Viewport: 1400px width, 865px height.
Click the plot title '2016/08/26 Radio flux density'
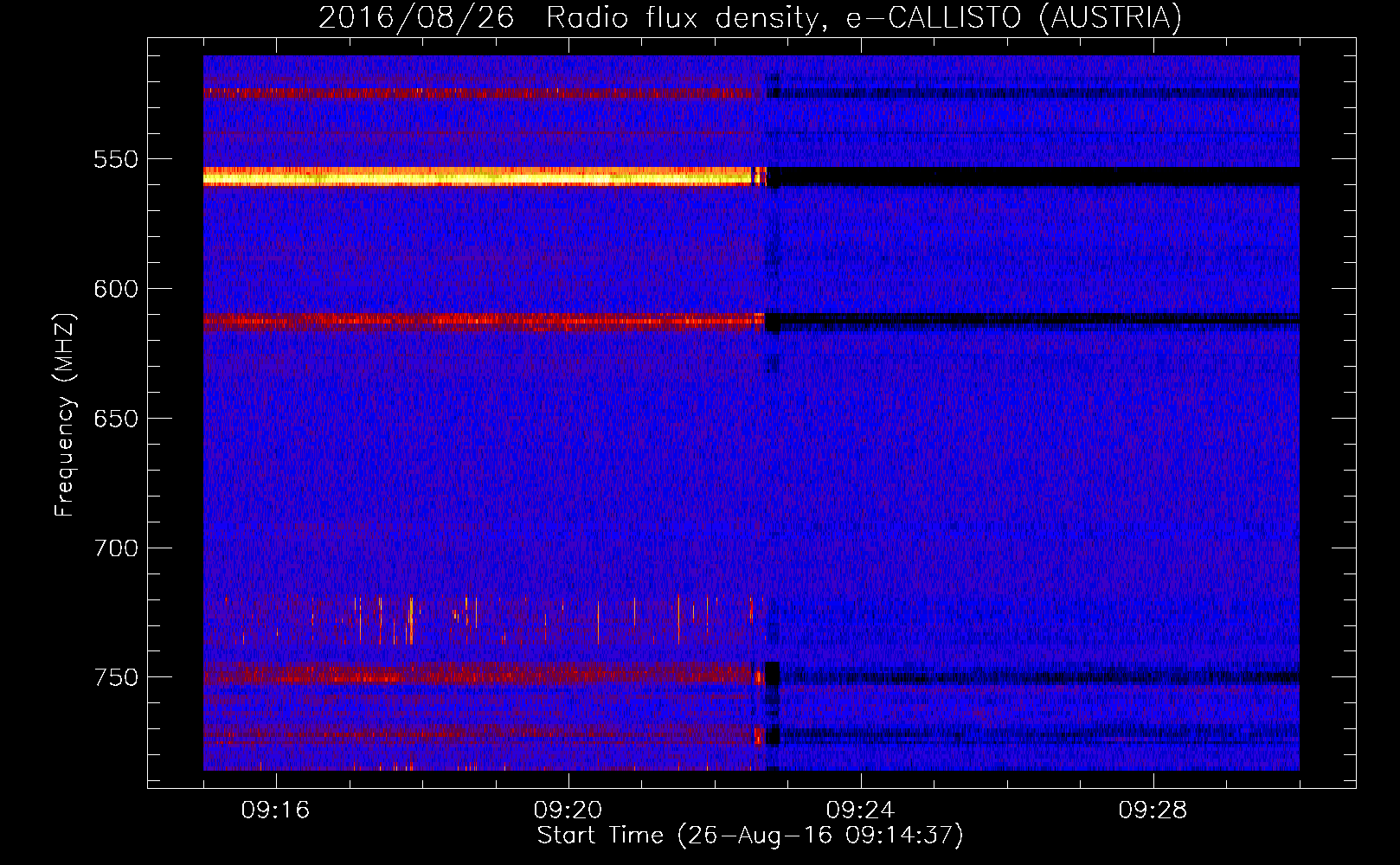750,17
